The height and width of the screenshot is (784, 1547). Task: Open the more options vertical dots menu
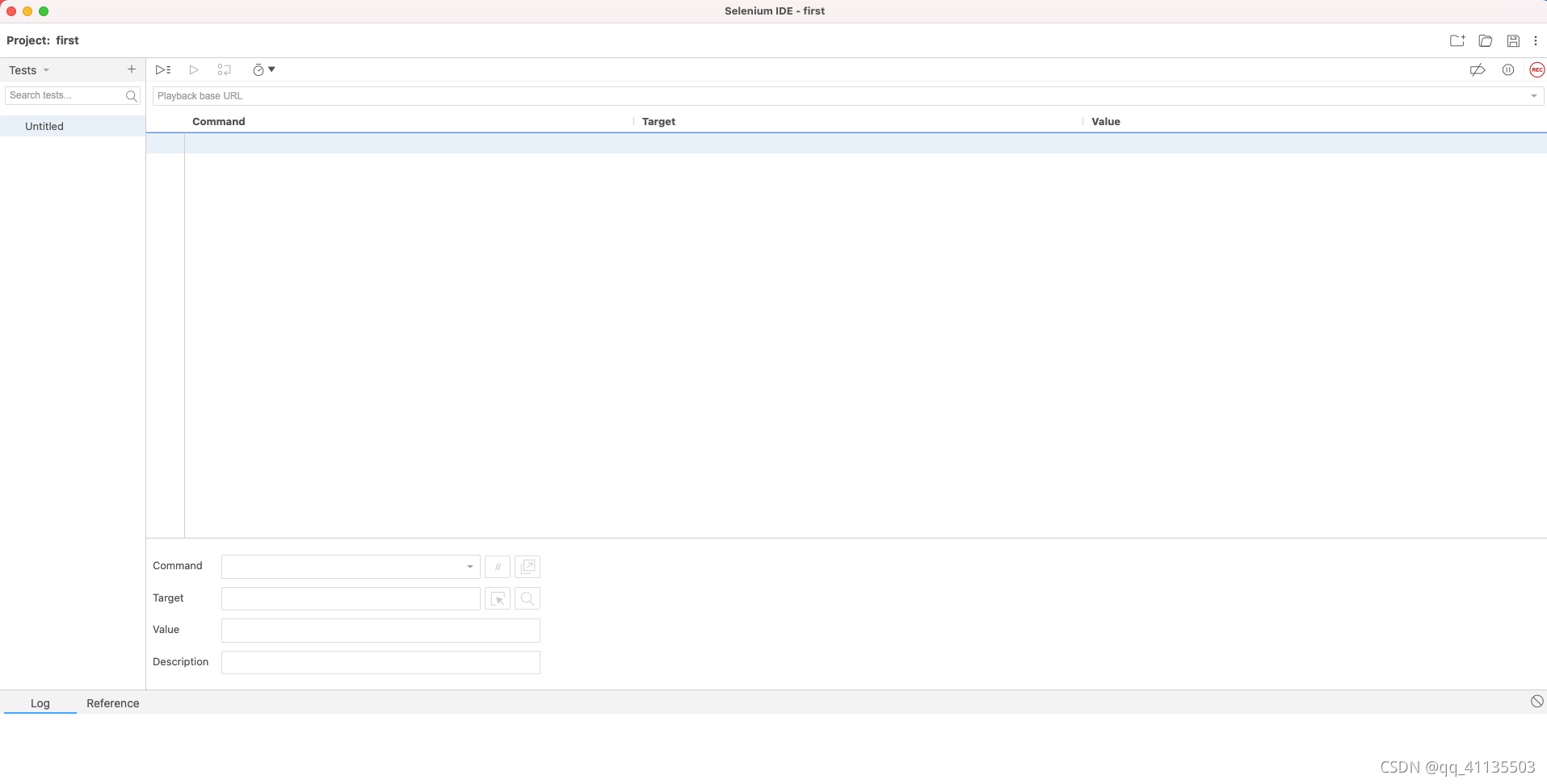point(1536,40)
